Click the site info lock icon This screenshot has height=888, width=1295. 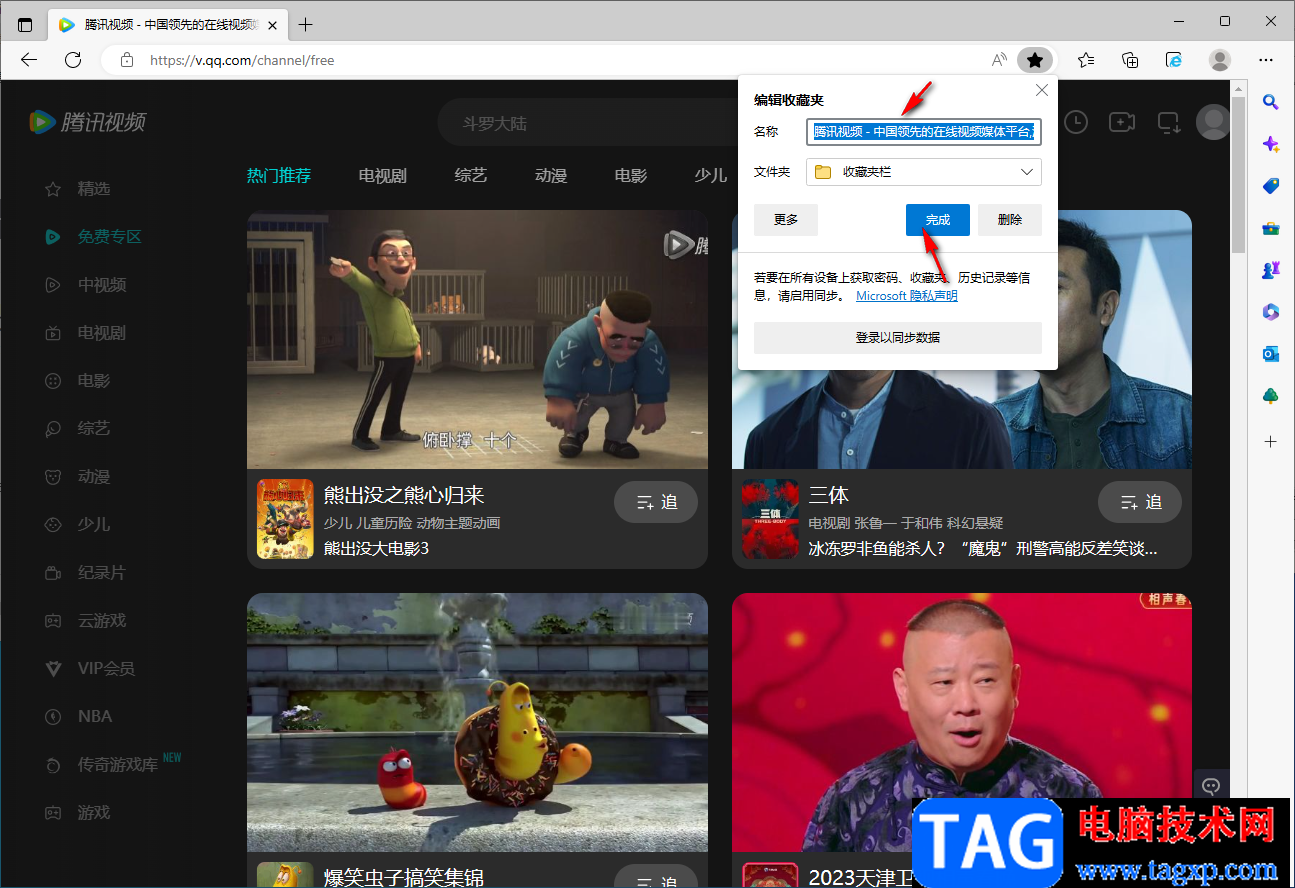tap(126, 60)
